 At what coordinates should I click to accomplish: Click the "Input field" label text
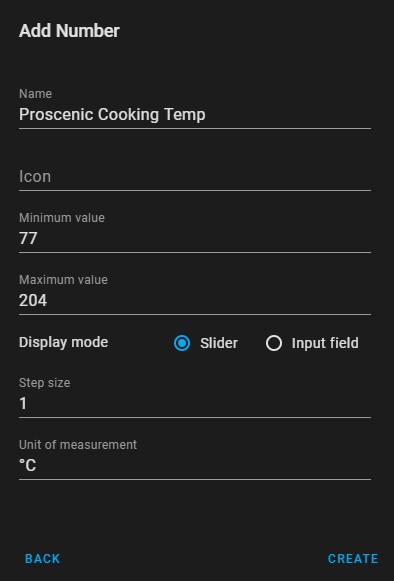325,343
